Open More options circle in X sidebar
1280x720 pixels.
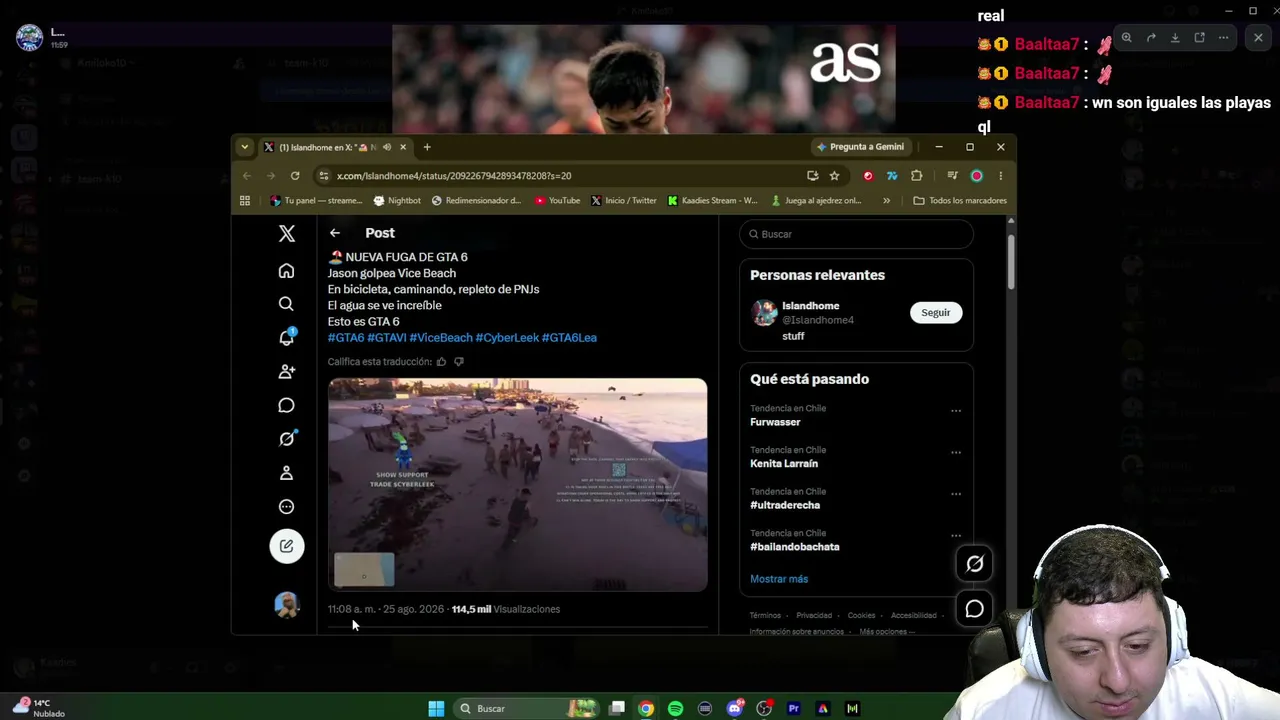tap(286, 507)
